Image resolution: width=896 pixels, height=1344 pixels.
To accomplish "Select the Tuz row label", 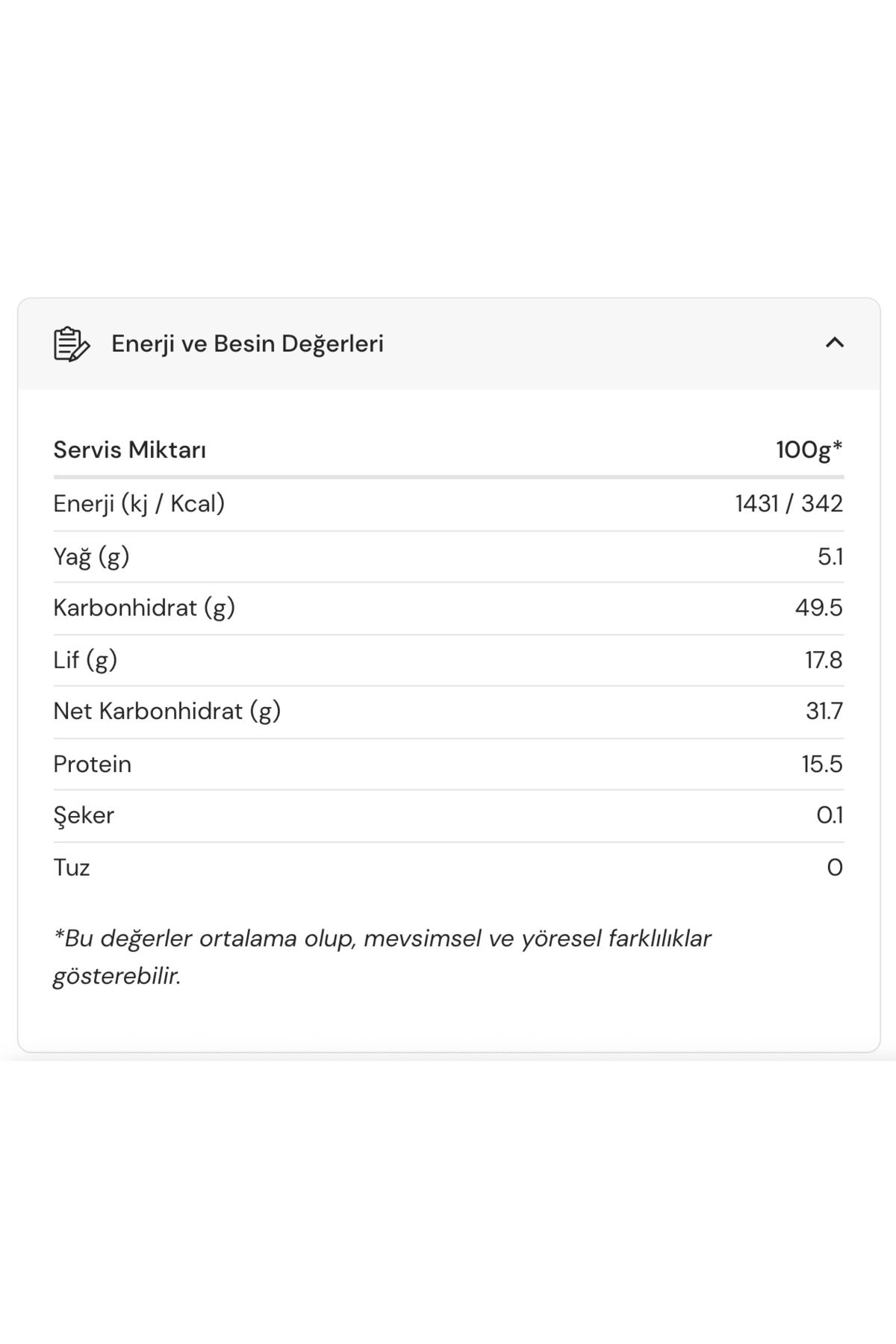I will pyautogui.click(x=72, y=868).
